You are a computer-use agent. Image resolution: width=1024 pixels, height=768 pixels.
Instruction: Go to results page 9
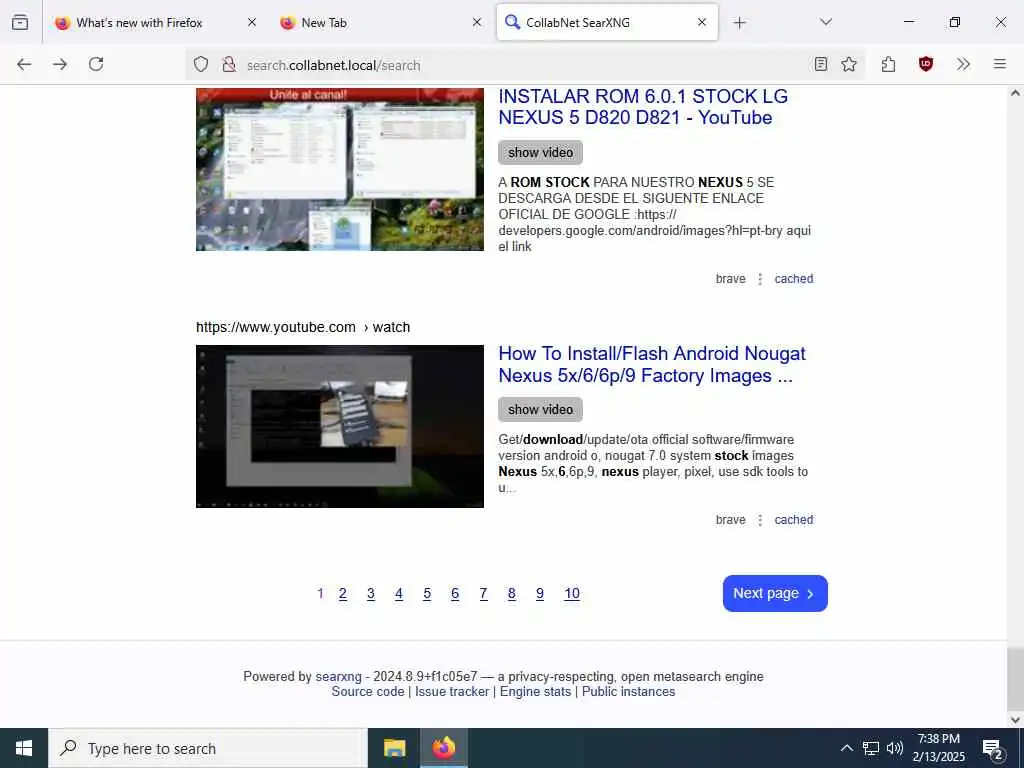[540, 594]
